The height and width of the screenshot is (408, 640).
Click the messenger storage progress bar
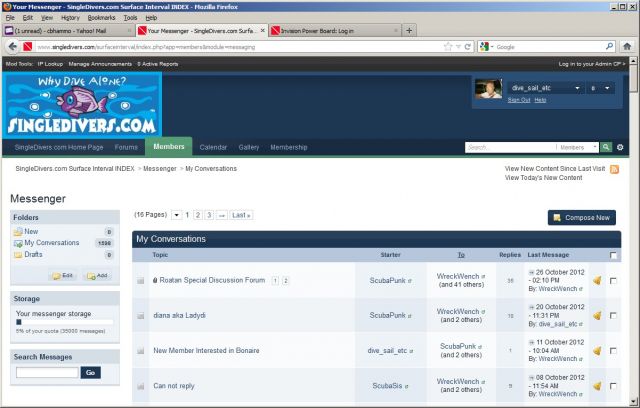65,322
